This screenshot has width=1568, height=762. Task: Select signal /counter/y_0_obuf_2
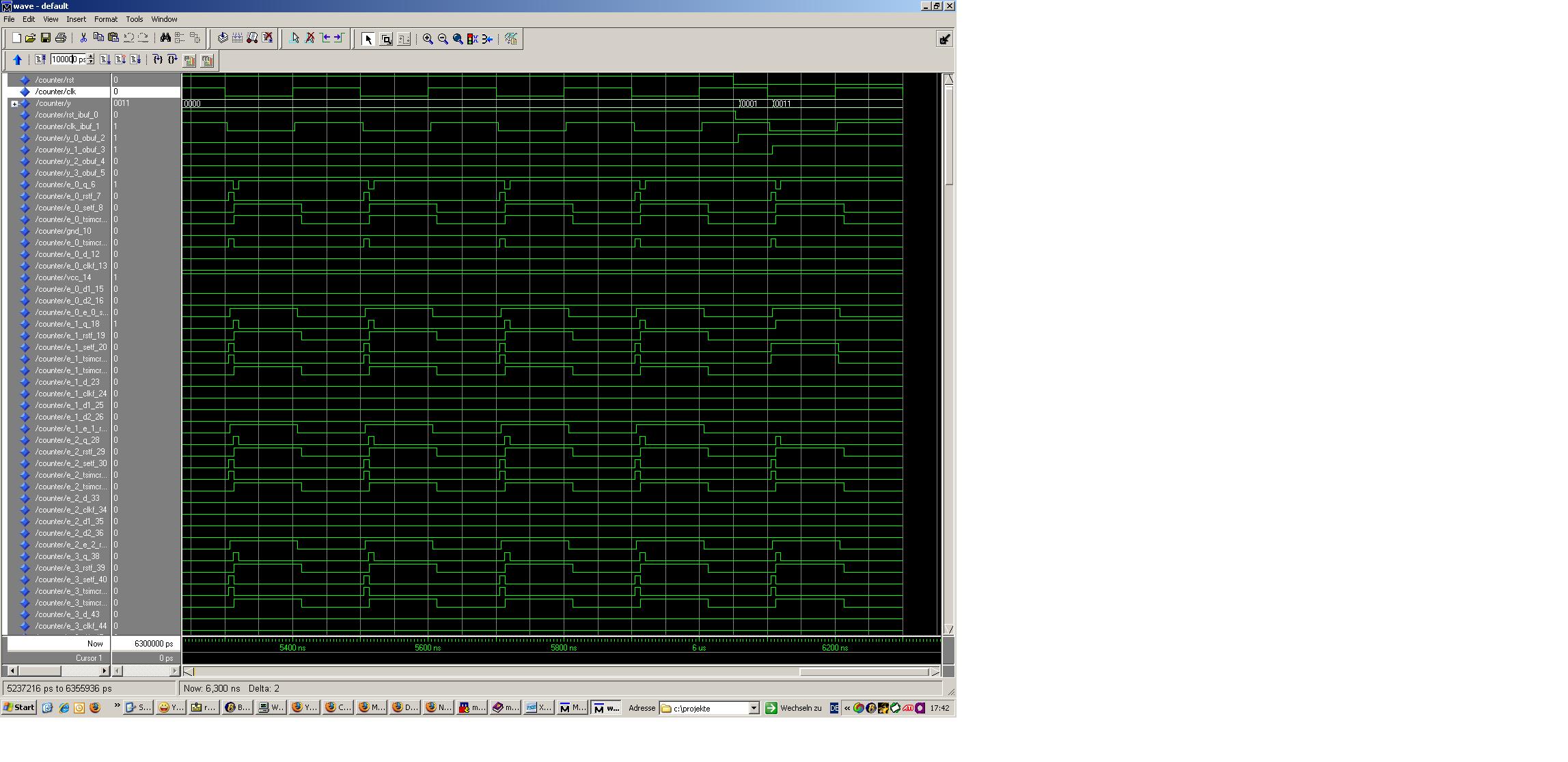[x=70, y=138]
